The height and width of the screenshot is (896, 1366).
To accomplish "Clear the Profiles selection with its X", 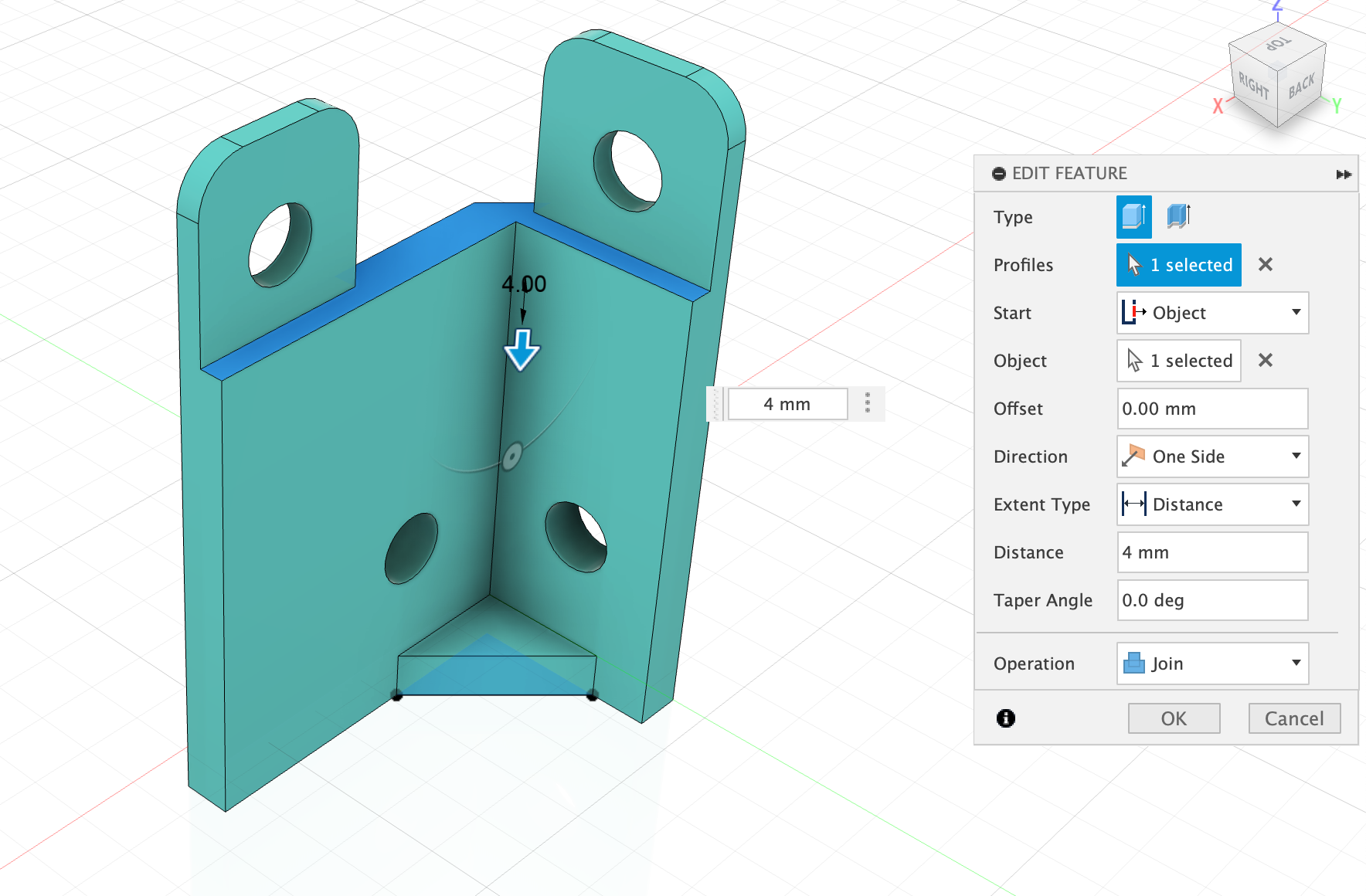I will pyautogui.click(x=1265, y=265).
